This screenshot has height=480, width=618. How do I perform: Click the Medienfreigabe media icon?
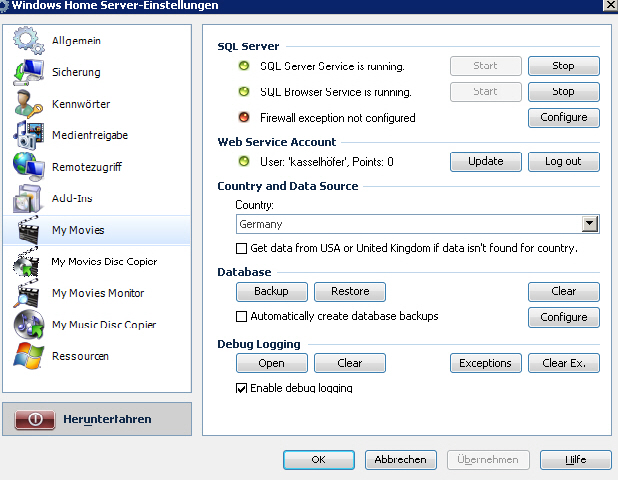coord(28,135)
